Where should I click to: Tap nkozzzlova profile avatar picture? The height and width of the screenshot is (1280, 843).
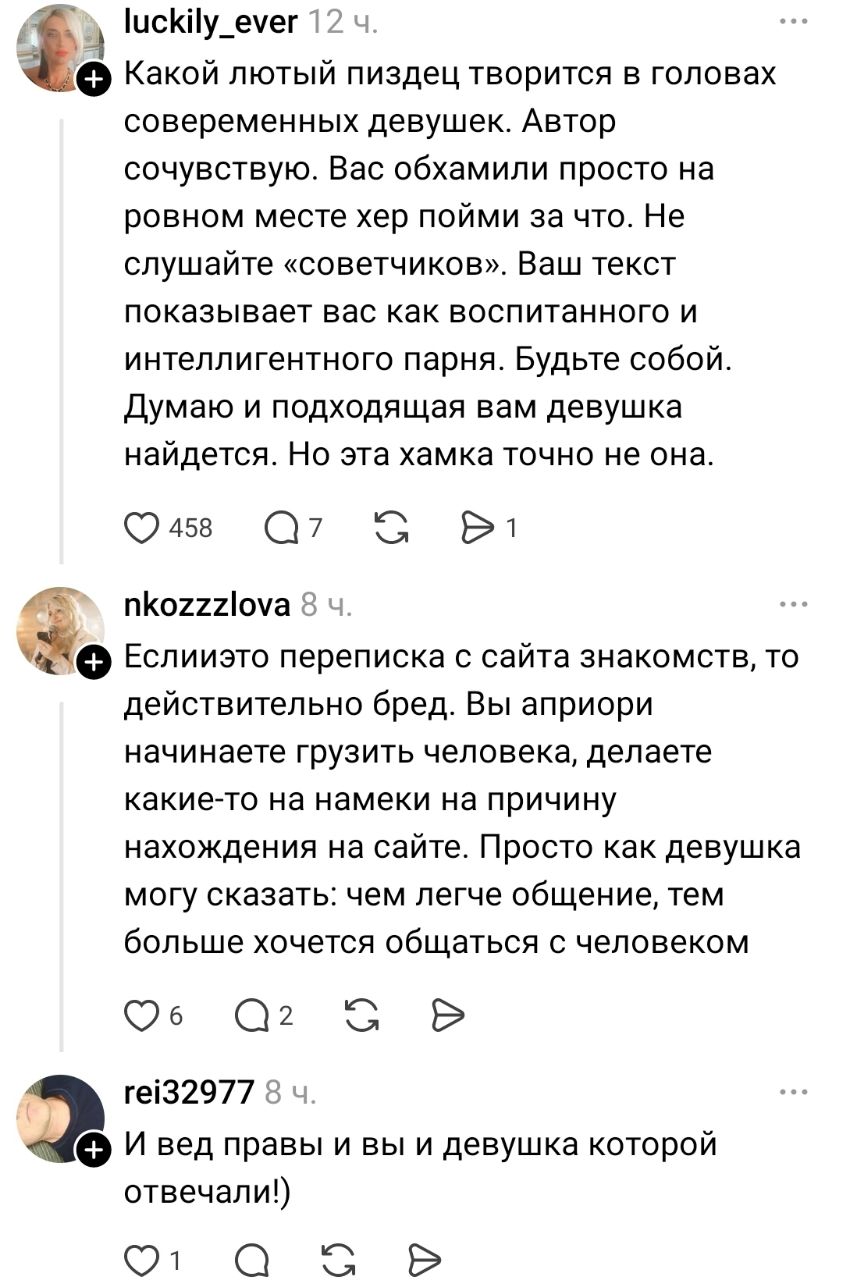point(60,630)
